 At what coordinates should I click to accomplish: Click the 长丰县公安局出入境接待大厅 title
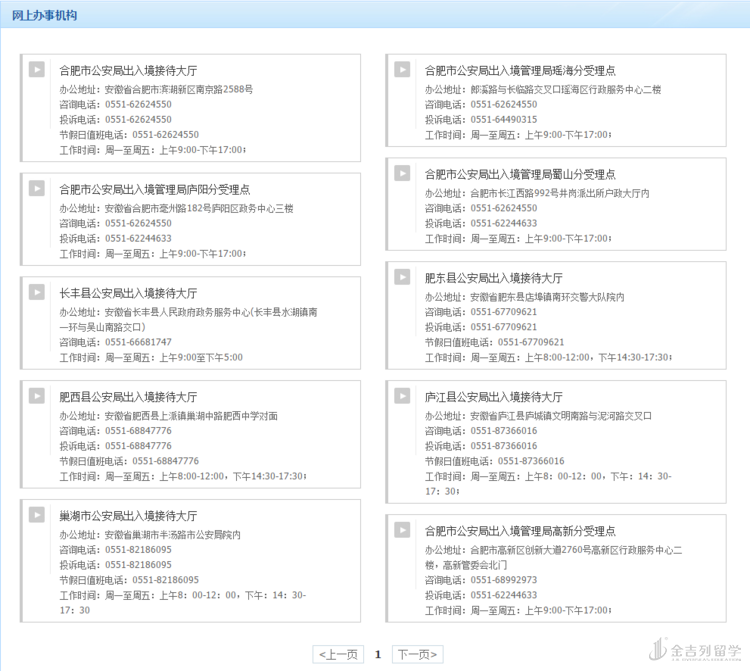[128, 293]
